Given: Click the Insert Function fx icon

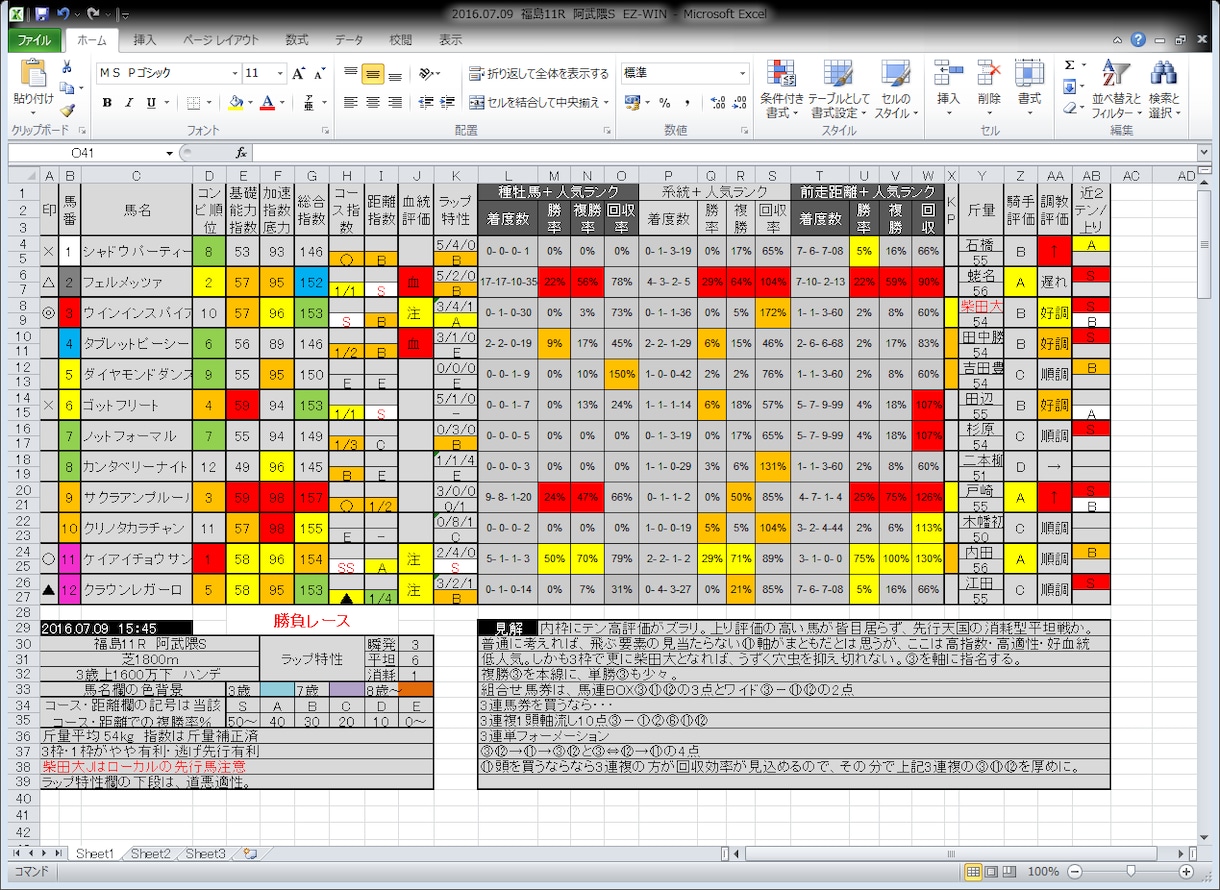Looking at the screenshot, I should coord(241,153).
